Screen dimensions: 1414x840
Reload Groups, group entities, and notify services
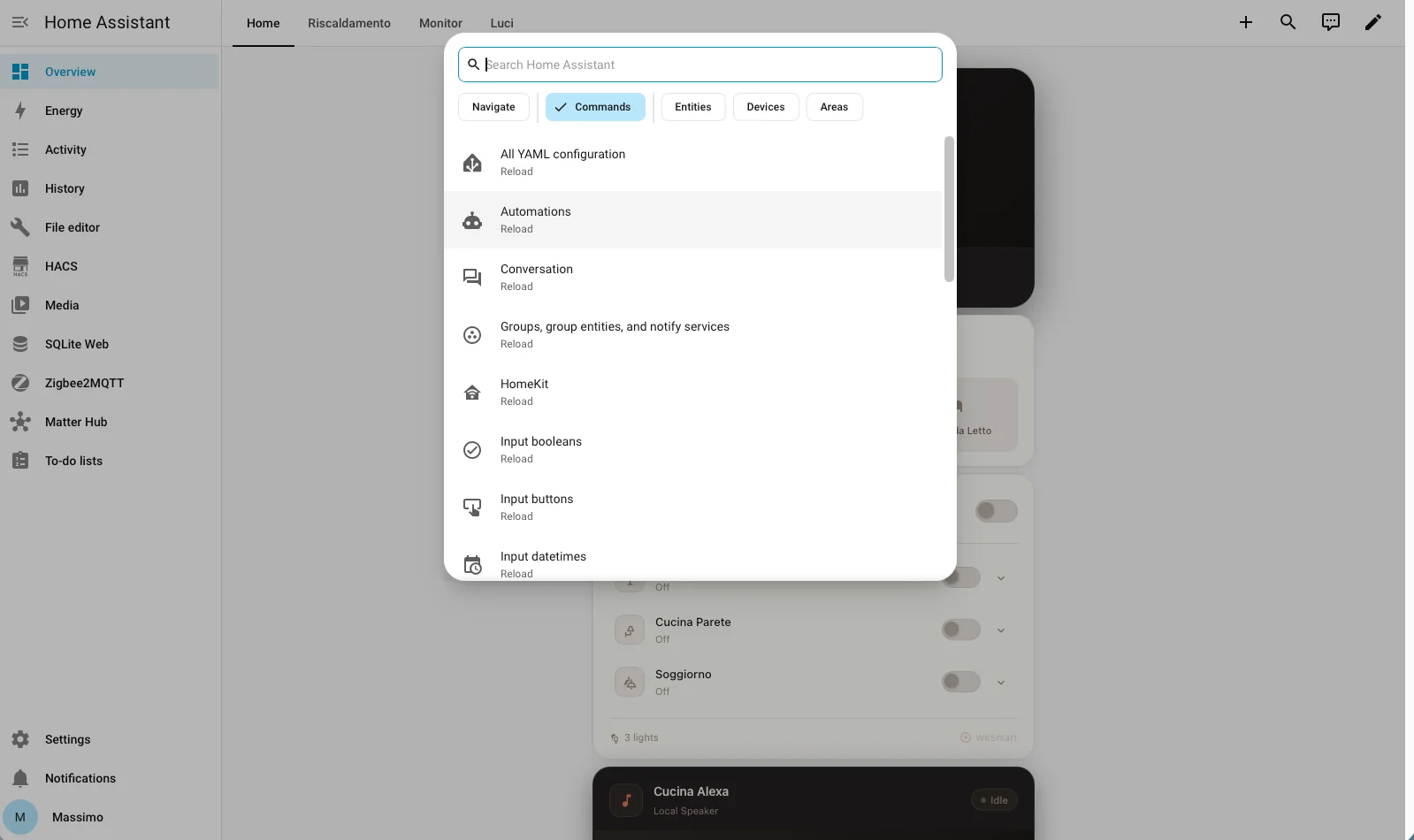point(693,335)
